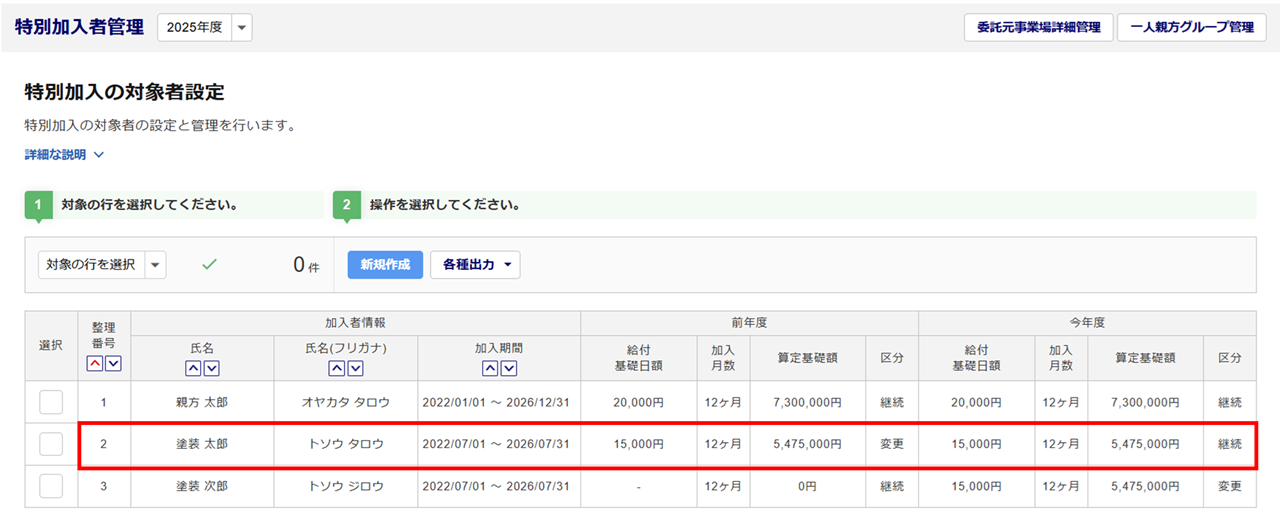Sort 氏名 column ascending

click(x=193, y=368)
